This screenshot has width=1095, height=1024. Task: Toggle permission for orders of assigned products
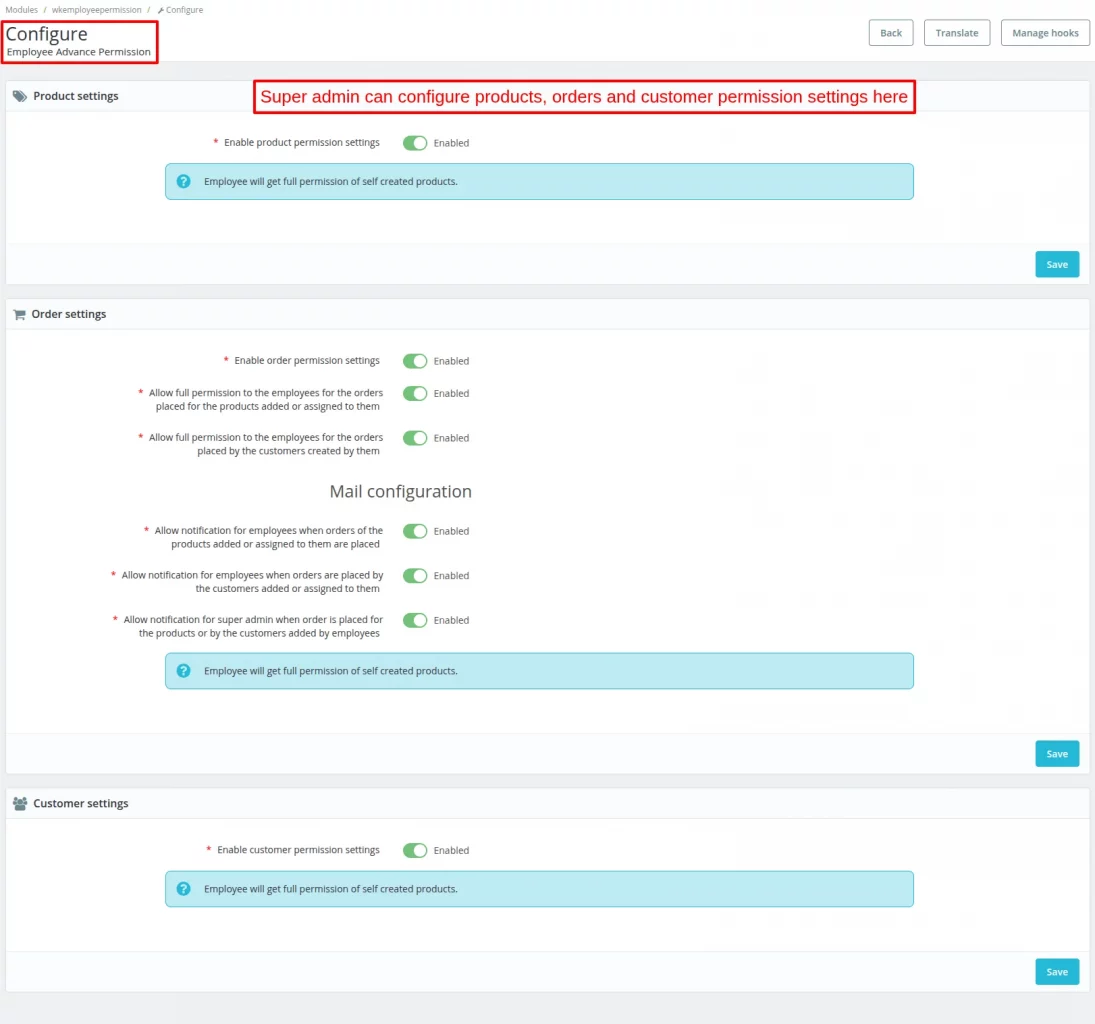coord(415,393)
